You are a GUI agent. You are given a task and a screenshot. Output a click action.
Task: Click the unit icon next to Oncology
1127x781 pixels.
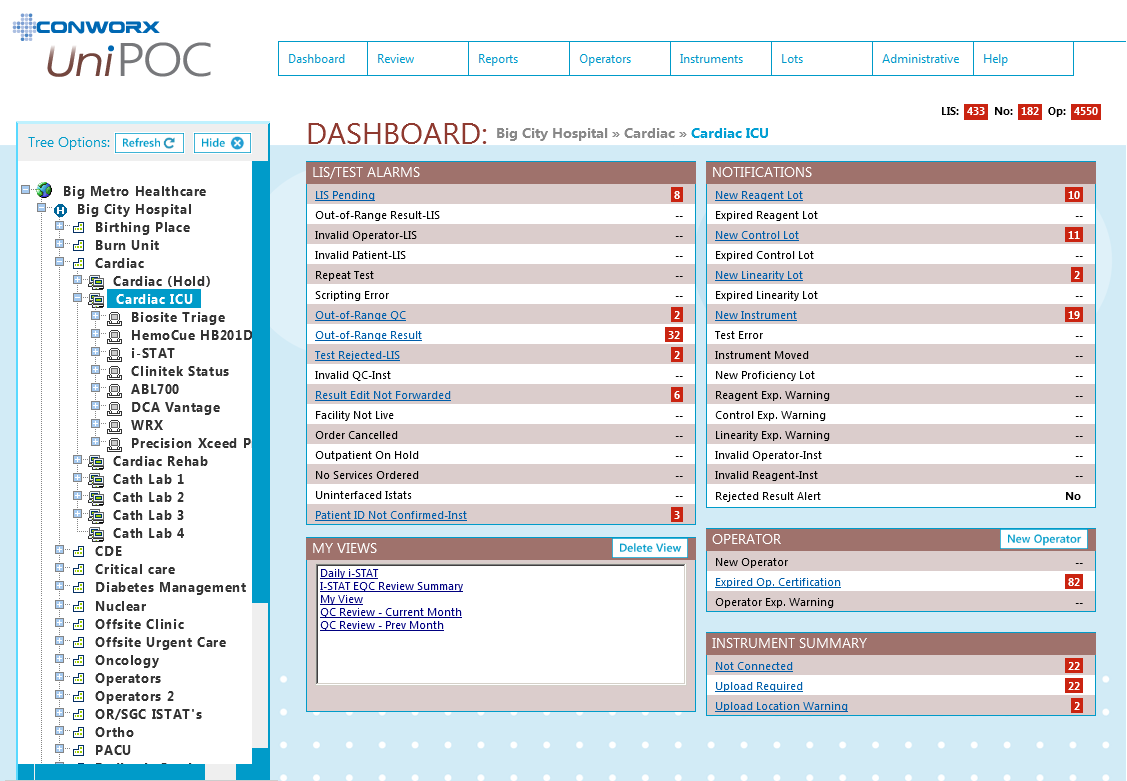(x=78, y=660)
